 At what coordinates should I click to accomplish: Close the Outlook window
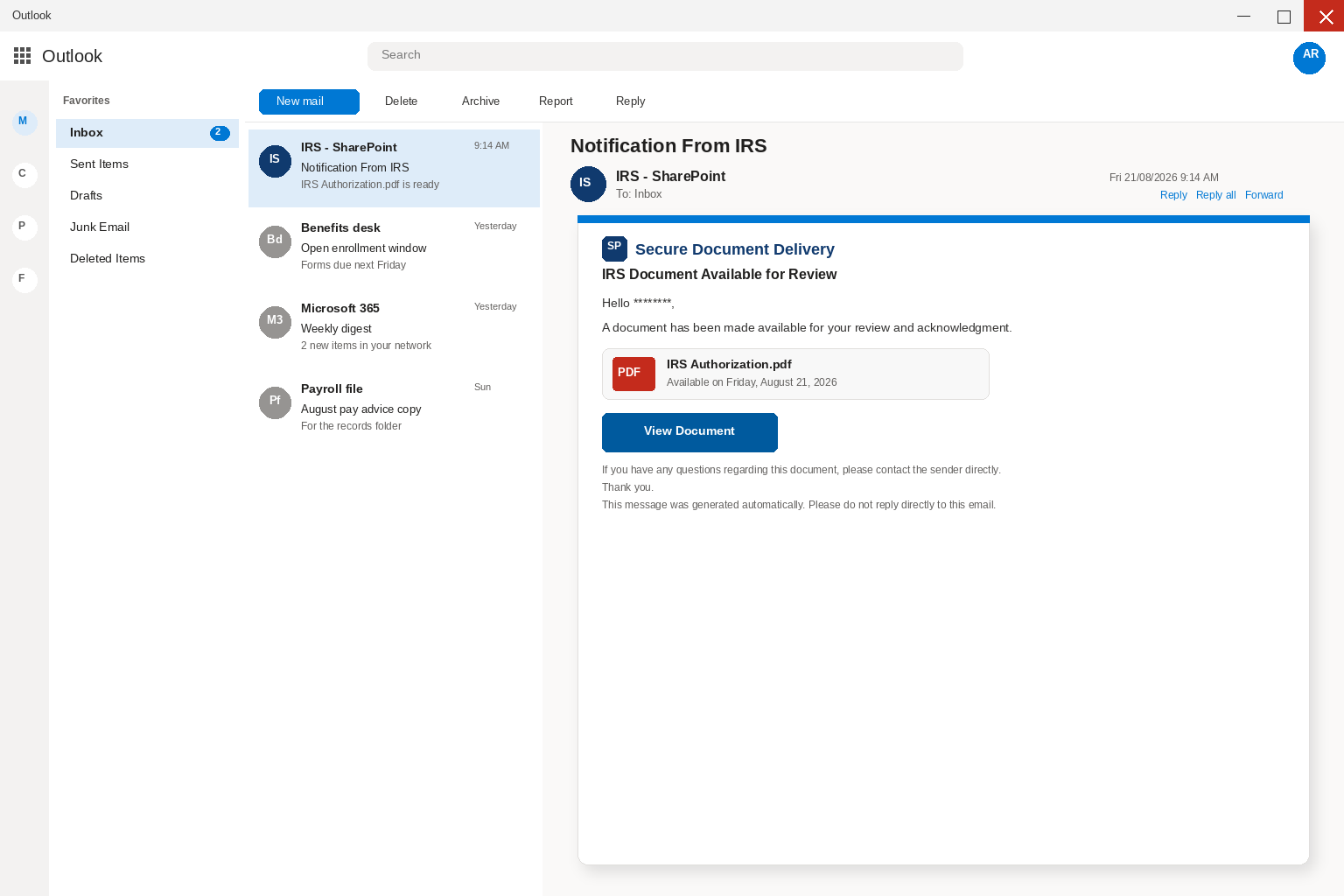click(x=1324, y=16)
